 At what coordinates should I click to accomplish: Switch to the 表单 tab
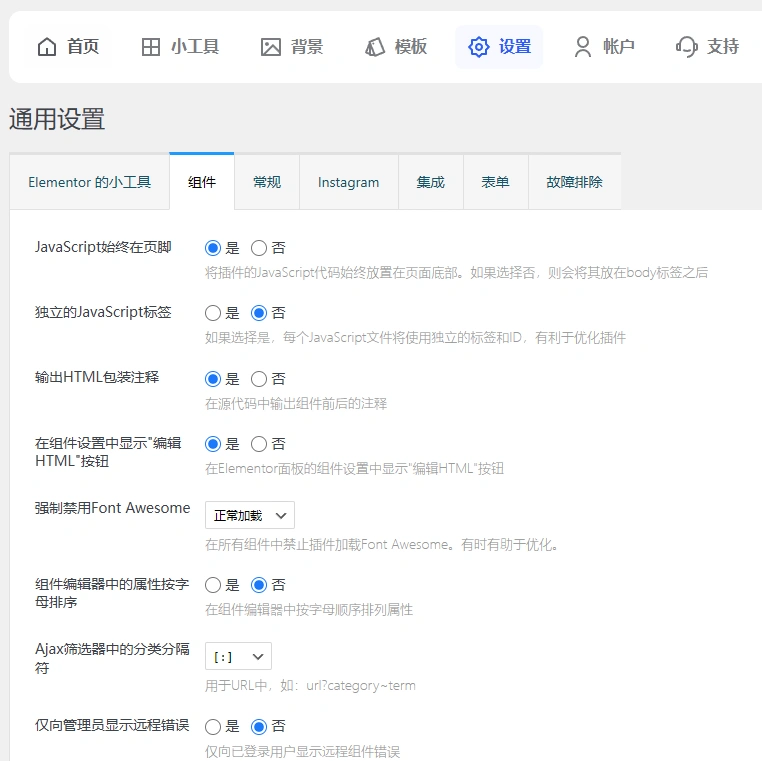496,182
